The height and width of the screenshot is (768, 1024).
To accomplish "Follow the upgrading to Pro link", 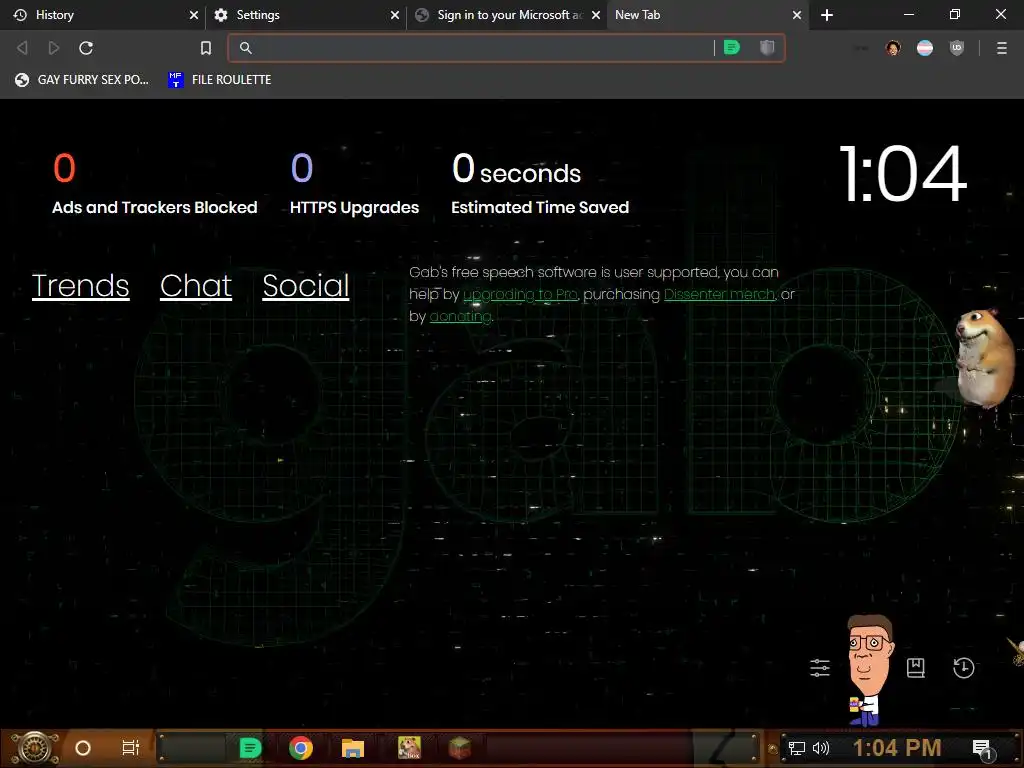I will tap(520, 295).
